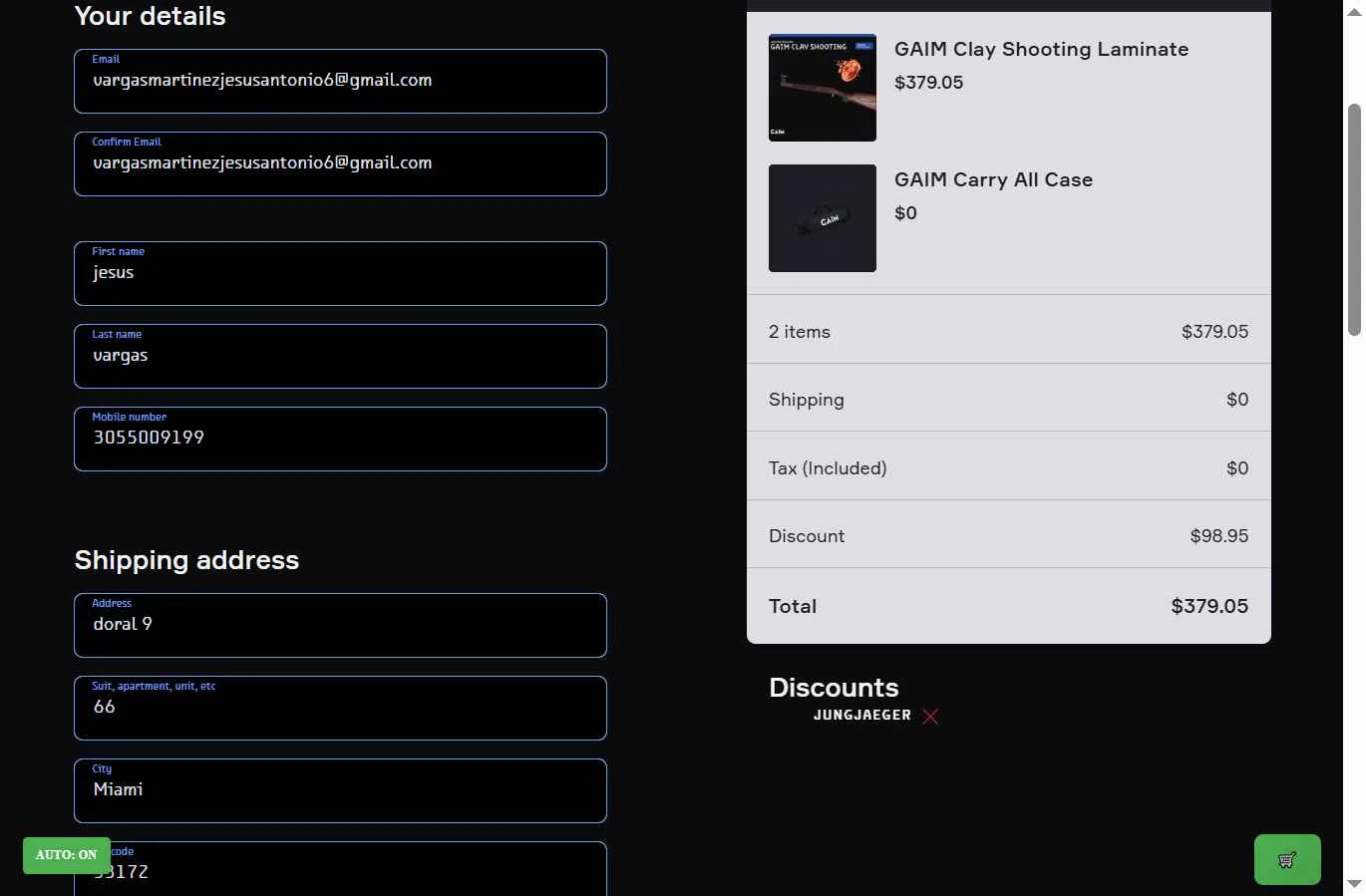The width and height of the screenshot is (1366, 896).
Task: Click the Address field containing doral 9
Action: (340, 625)
